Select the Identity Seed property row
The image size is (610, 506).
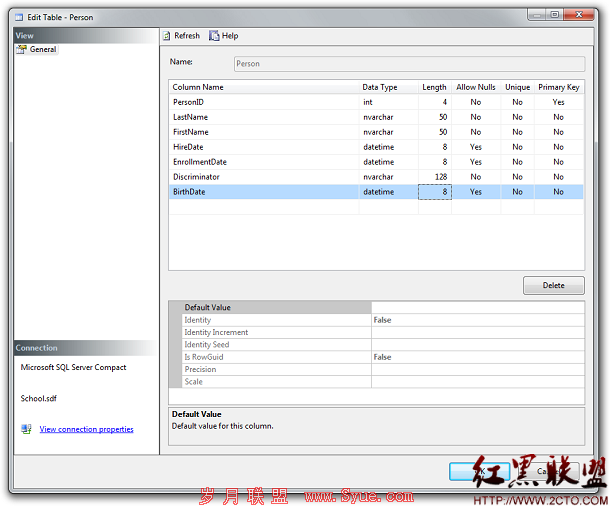383,345
